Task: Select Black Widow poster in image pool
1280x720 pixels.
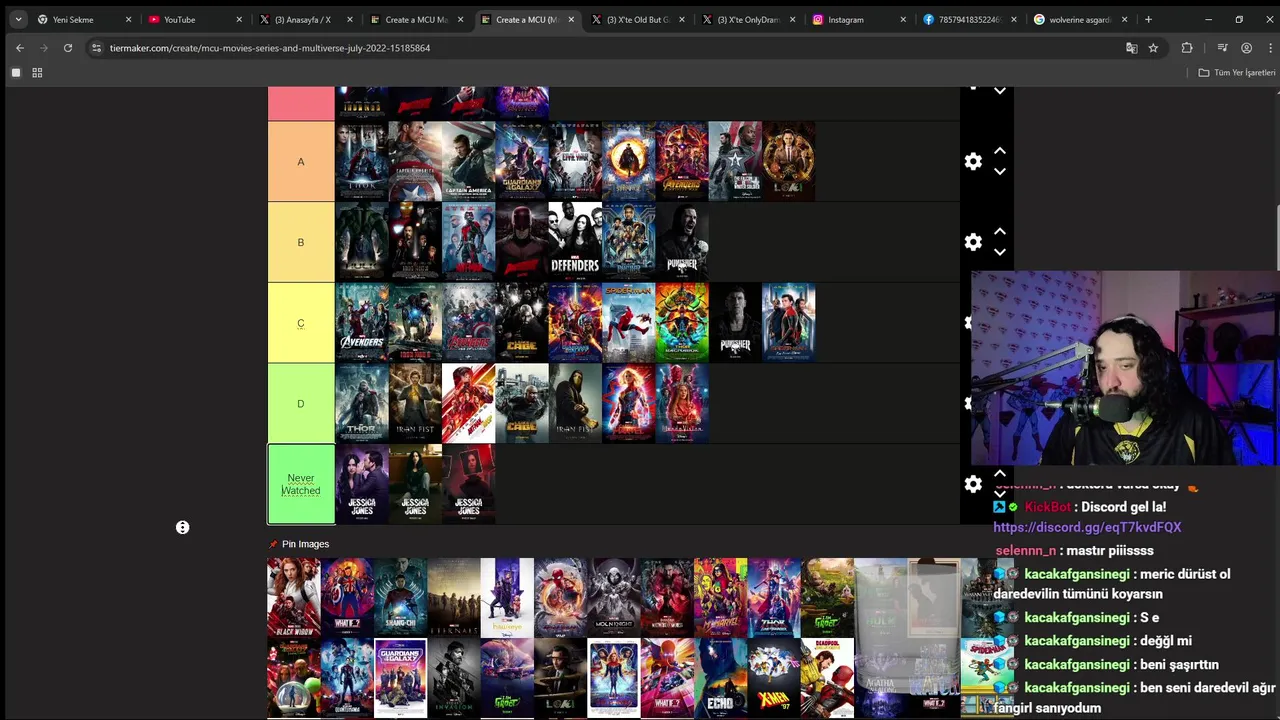Action: coord(294,598)
